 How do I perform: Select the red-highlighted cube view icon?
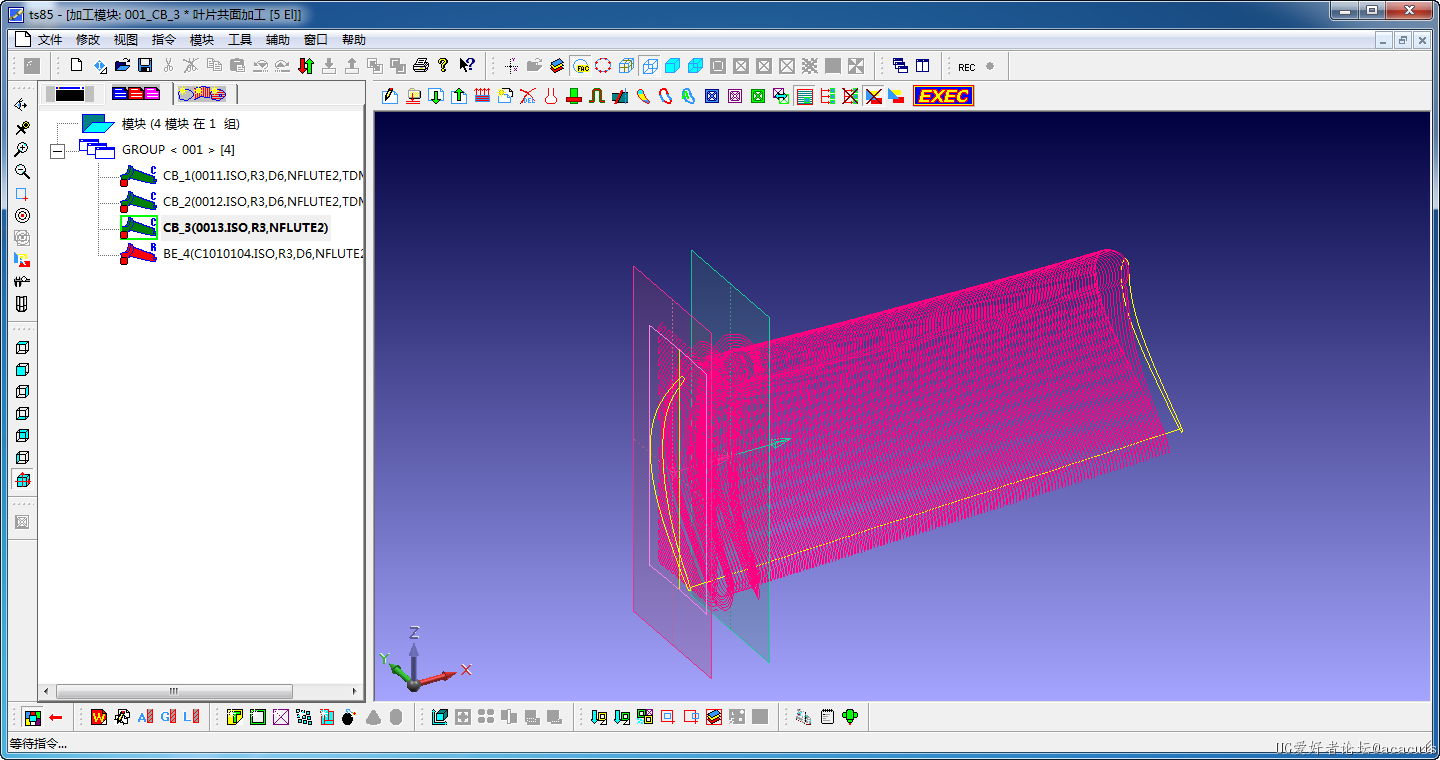(22, 479)
